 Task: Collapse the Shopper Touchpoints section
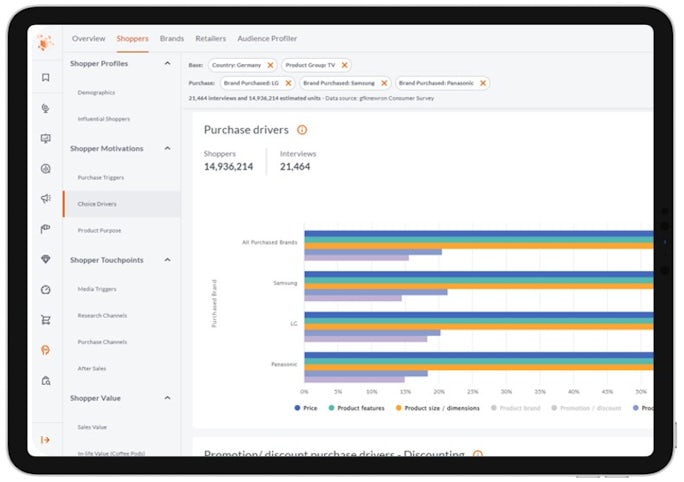166,260
